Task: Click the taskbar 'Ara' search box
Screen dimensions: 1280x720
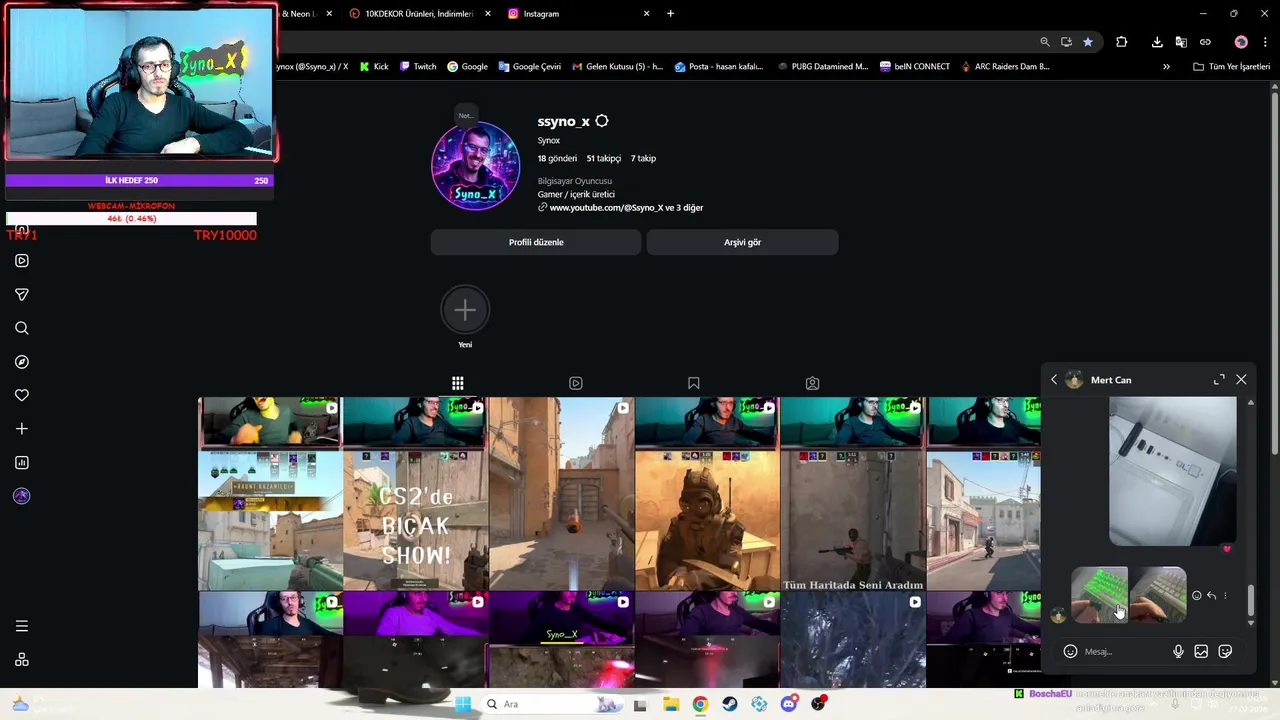Action: point(553,704)
